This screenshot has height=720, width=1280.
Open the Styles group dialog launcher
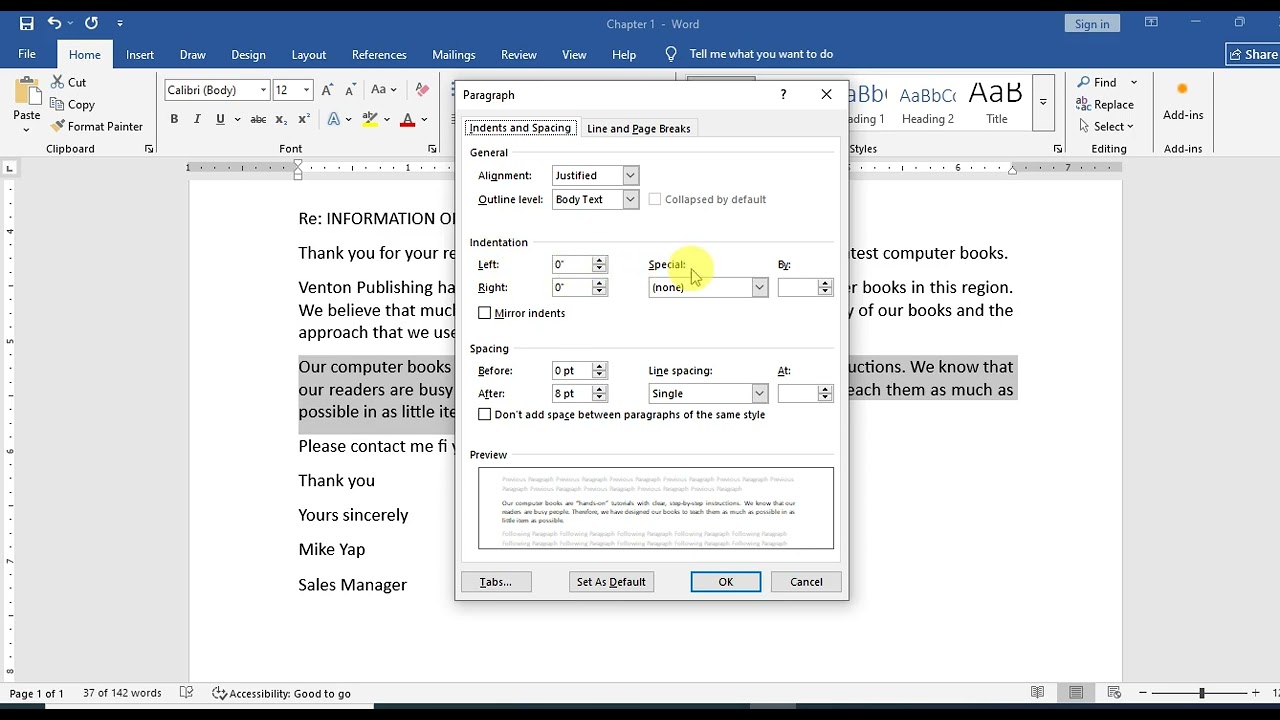pyautogui.click(x=1058, y=149)
